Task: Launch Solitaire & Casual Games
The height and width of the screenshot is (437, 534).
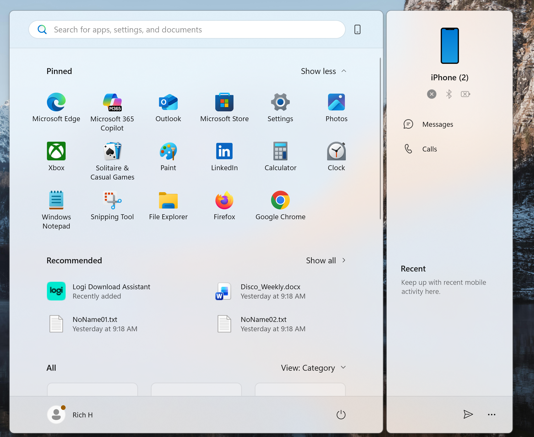Action: (112, 161)
